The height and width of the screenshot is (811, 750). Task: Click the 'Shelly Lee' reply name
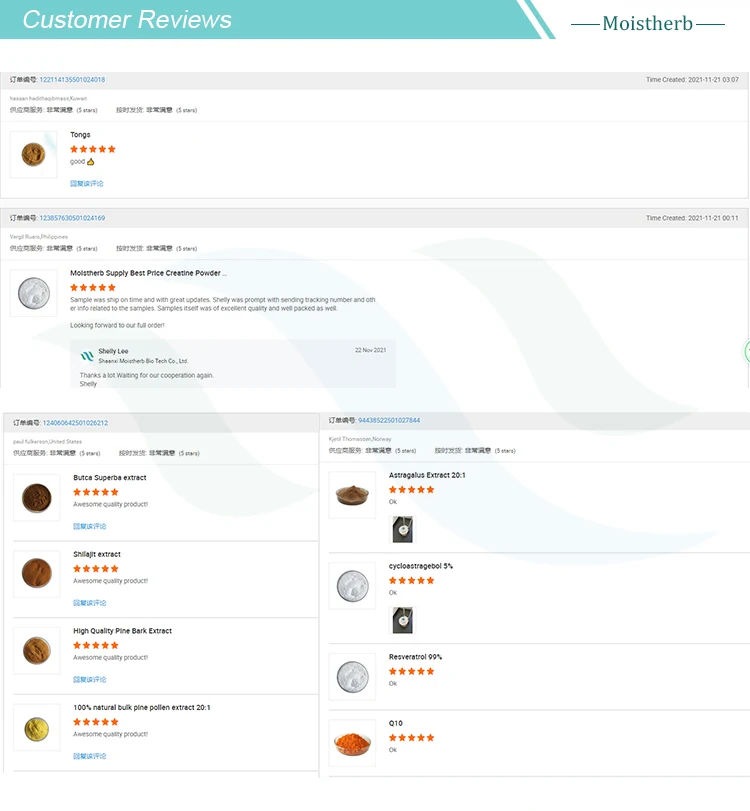point(113,351)
